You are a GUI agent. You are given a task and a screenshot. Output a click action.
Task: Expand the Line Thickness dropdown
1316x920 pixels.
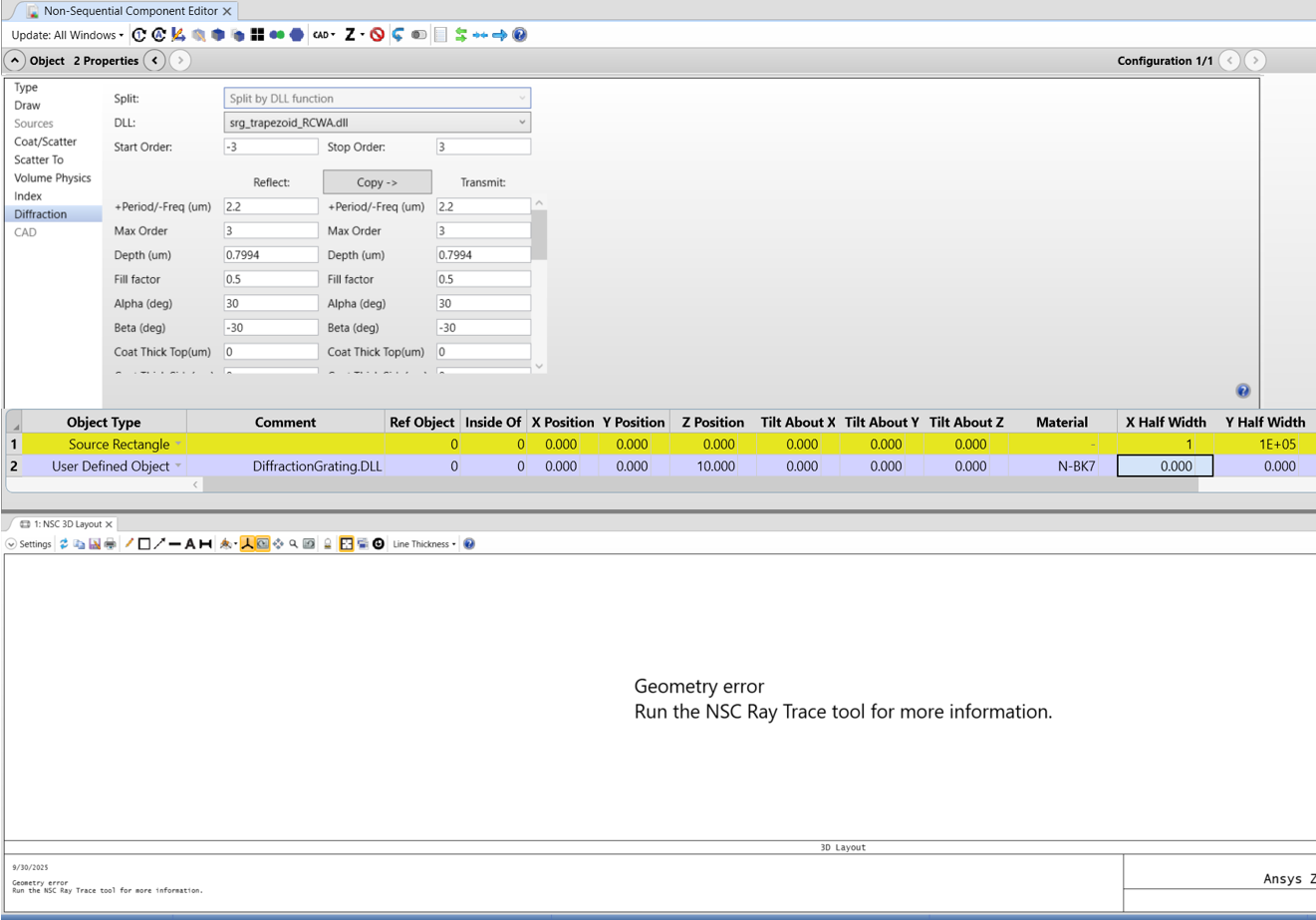424,544
